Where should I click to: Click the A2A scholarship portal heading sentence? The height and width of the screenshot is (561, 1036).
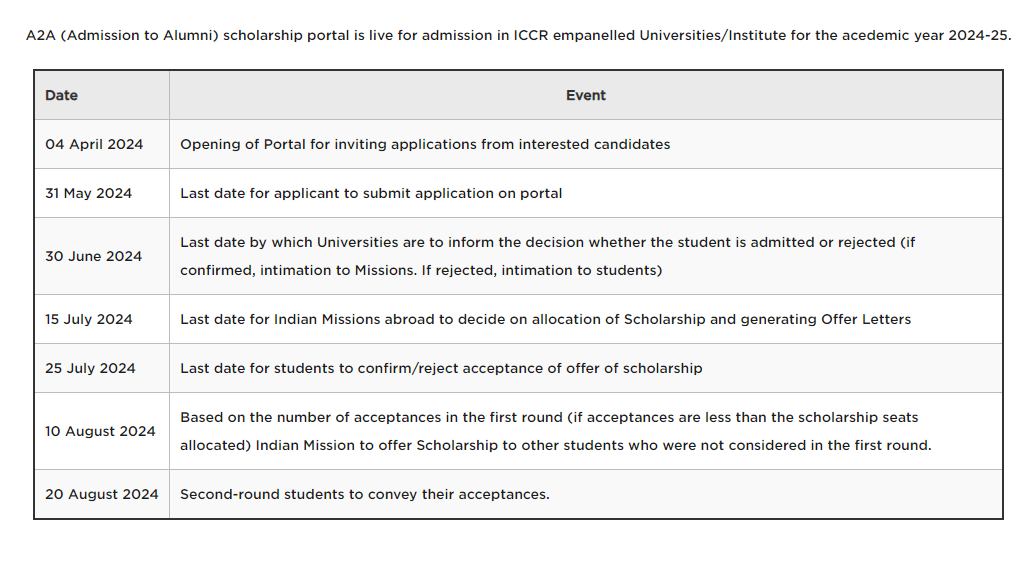pyautogui.click(x=518, y=35)
